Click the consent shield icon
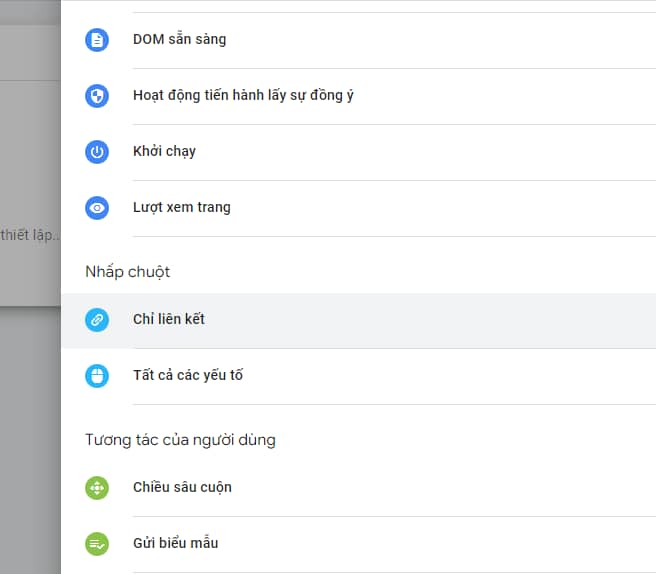 coord(97,96)
